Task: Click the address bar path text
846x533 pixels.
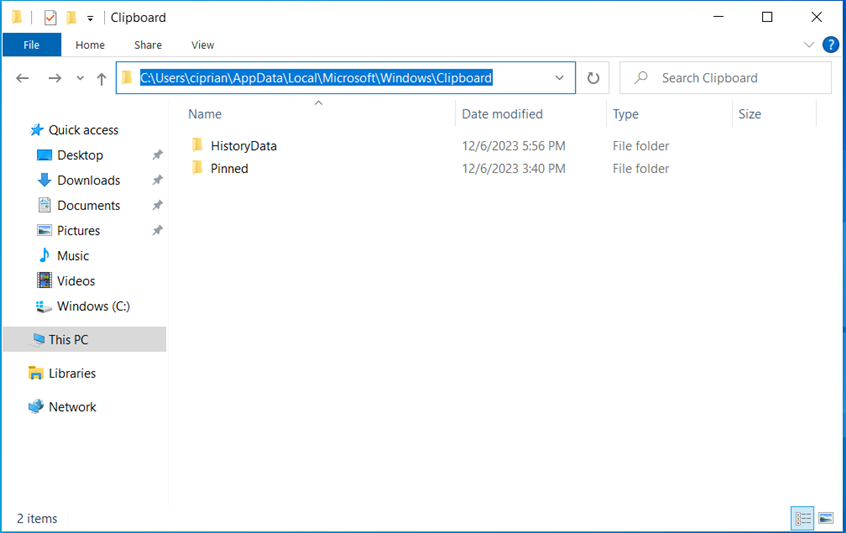Action: point(316,78)
